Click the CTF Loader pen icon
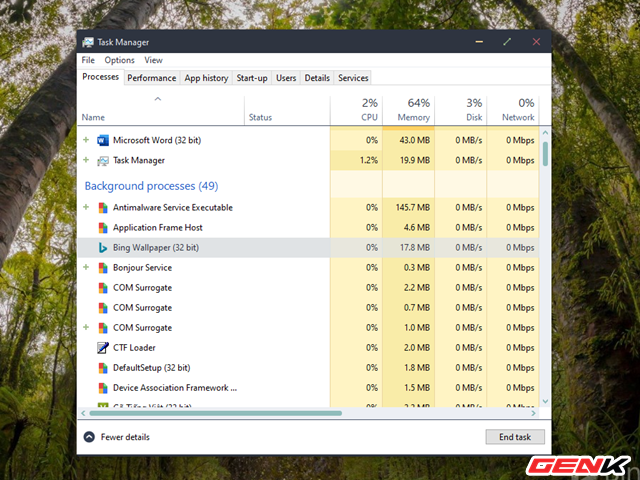Screen dimensions: 640x480 point(103,348)
